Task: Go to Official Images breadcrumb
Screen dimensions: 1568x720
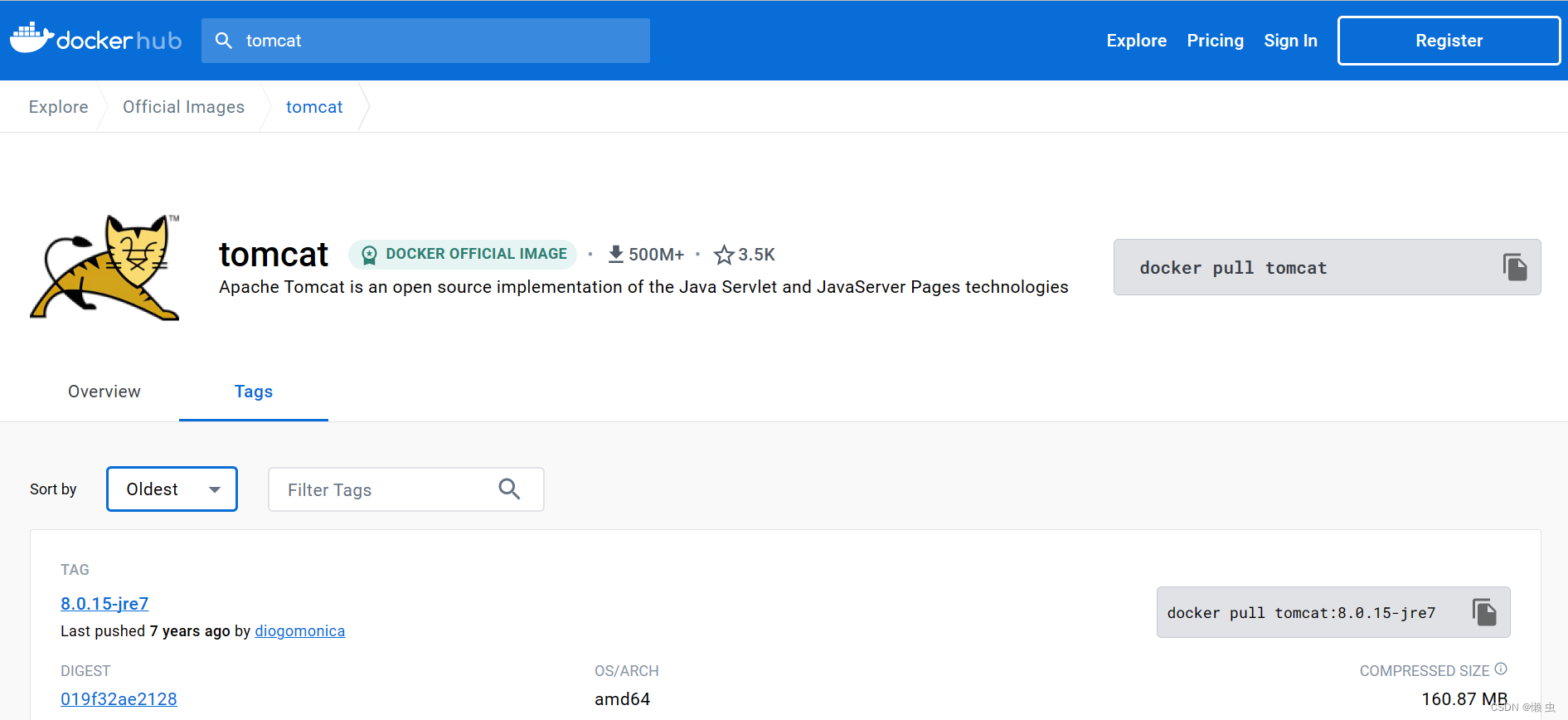Action: [183, 107]
